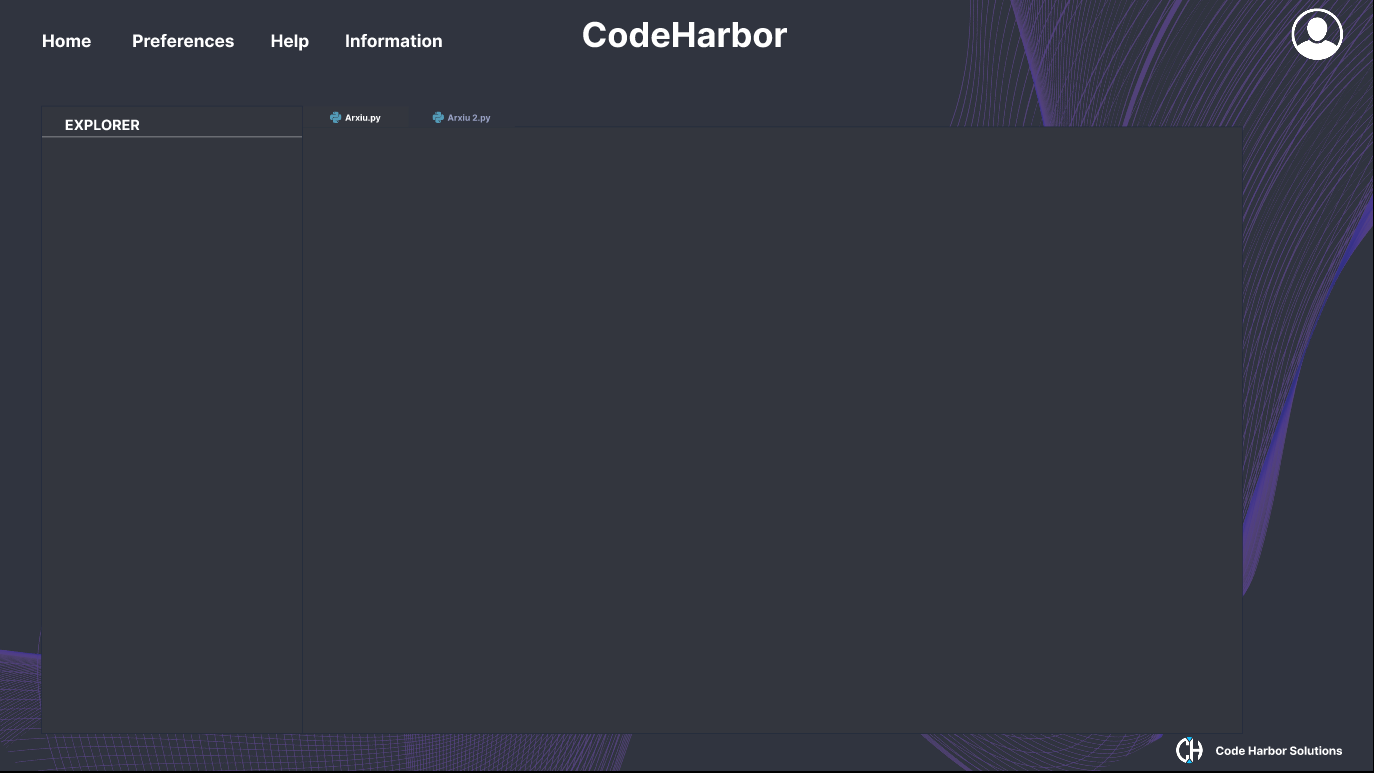Click the Python icon on Arxiu.py tab
1374x773 pixels.
click(336, 118)
